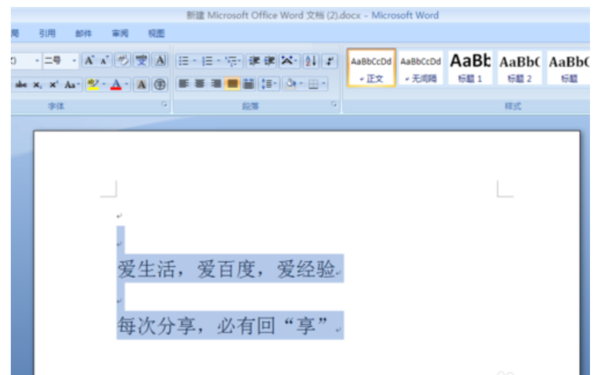Screen dimensions: 600x375
Task: Apply superscript formatting icon
Action: click(54, 84)
